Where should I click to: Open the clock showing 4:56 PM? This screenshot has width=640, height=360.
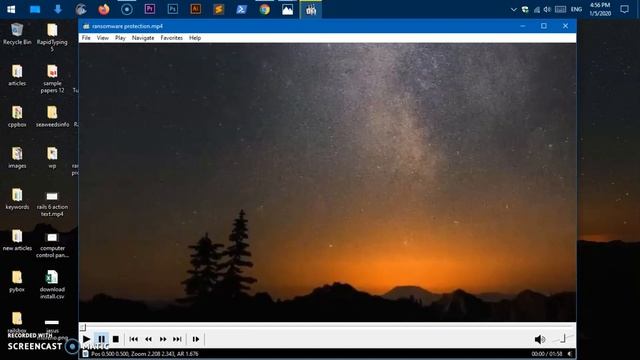[600, 9]
